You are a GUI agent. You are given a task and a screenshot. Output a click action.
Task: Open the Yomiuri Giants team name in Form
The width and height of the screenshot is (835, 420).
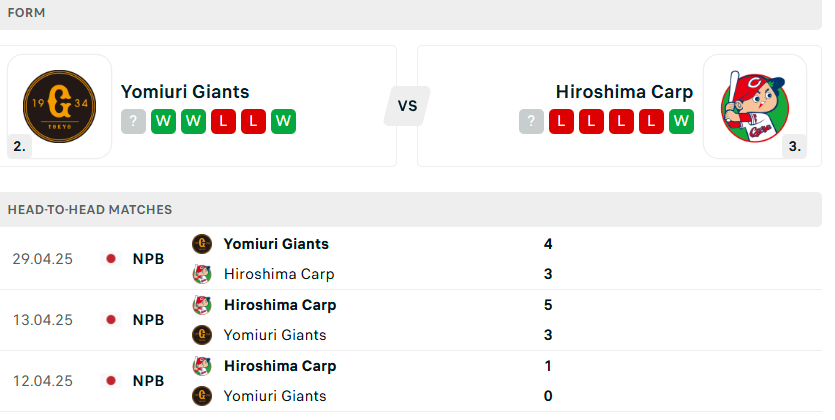(x=185, y=92)
